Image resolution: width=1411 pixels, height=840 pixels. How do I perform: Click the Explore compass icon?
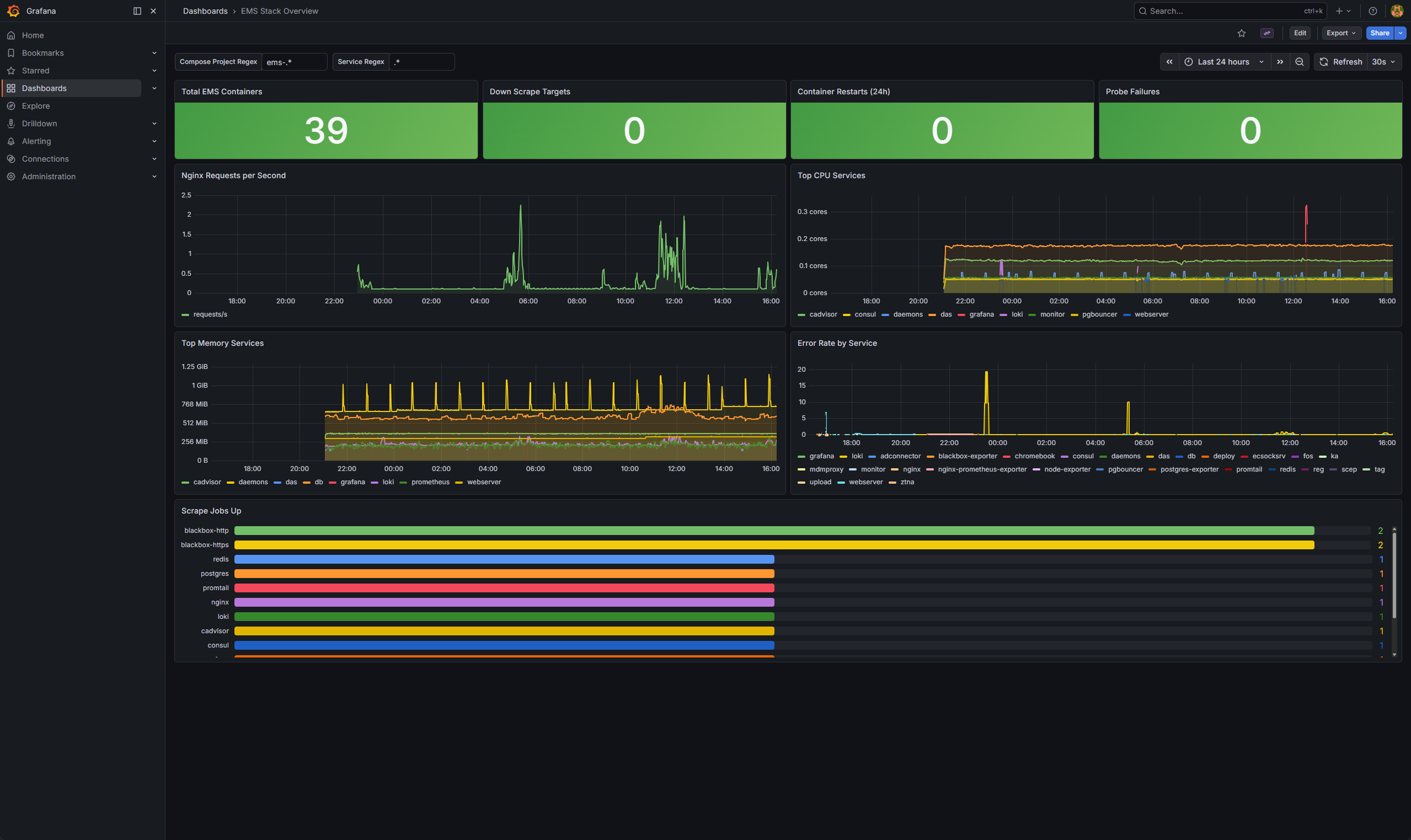coord(10,106)
